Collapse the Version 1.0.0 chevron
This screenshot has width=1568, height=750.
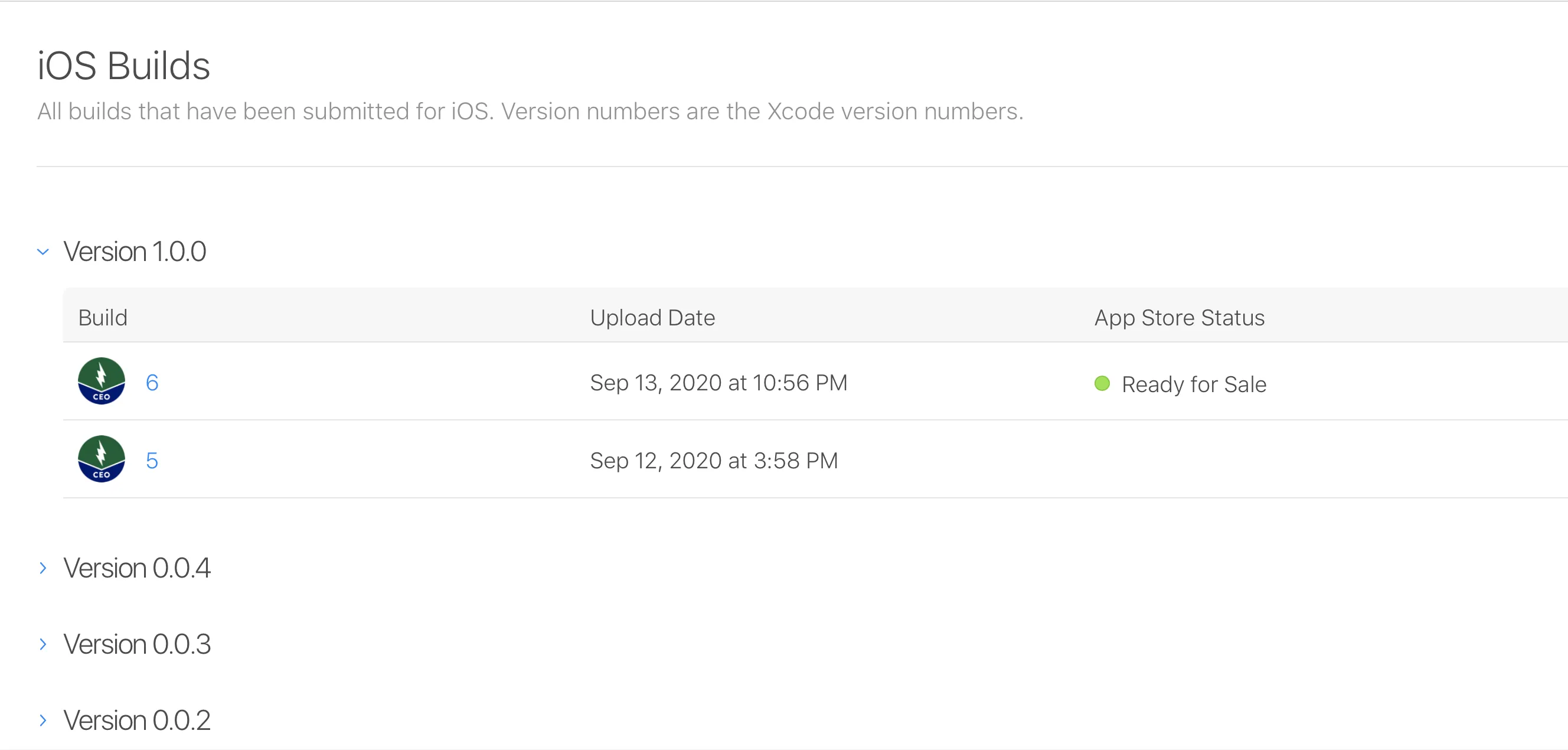[43, 252]
